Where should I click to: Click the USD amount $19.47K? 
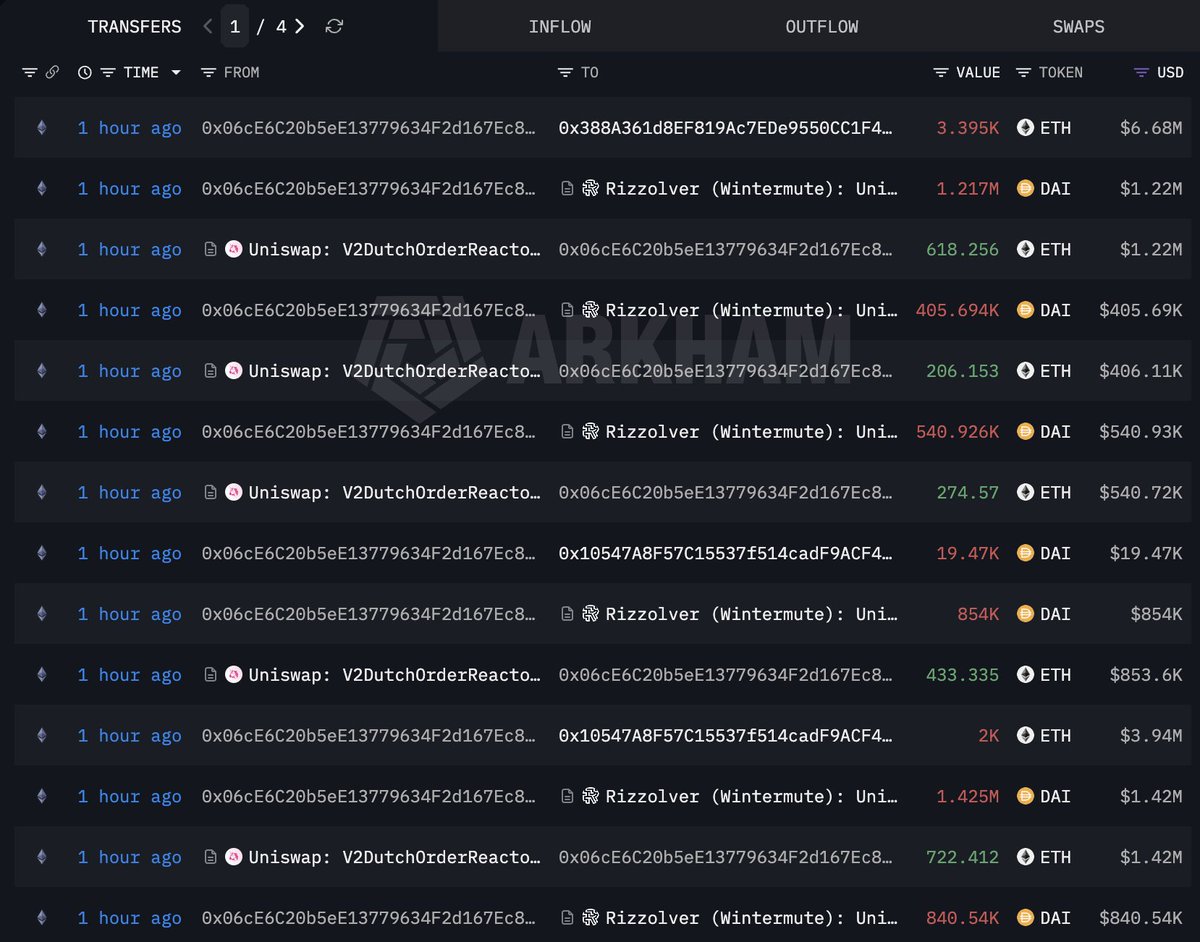[1146, 553]
